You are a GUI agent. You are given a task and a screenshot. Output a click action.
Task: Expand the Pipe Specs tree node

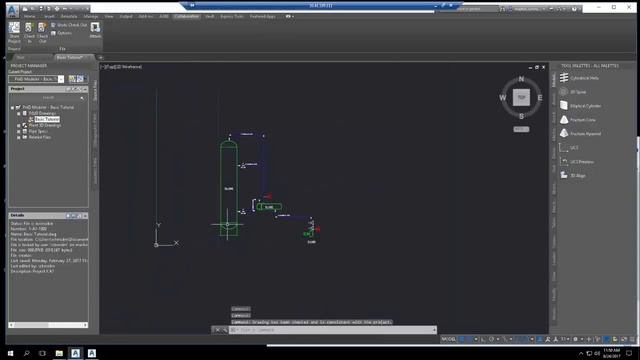point(19,131)
